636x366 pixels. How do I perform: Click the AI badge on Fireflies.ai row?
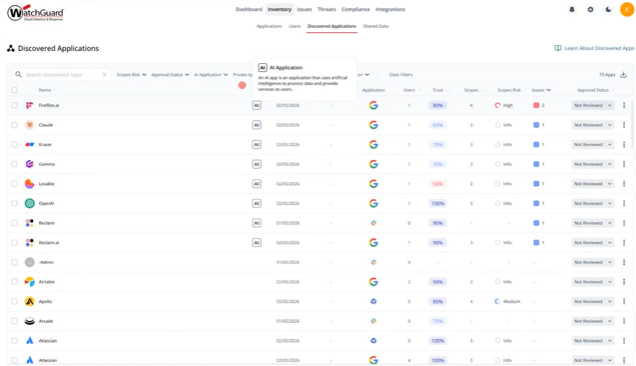256,105
